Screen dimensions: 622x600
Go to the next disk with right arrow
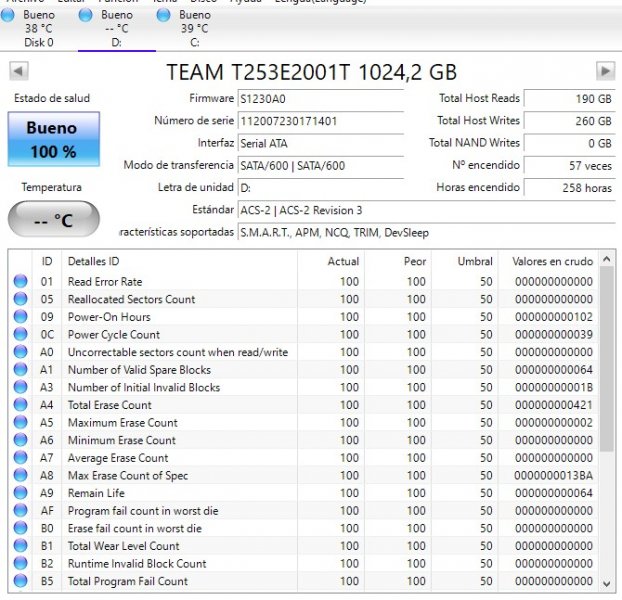click(x=605, y=71)
